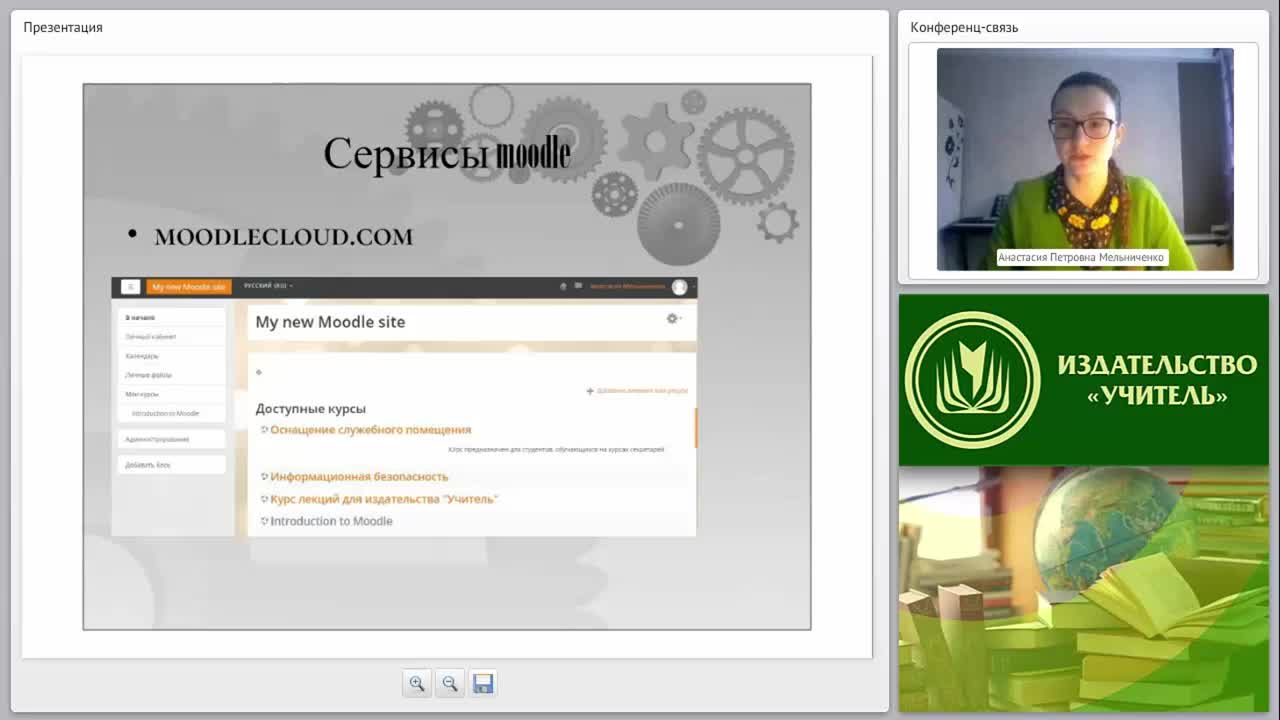
Task: Open the gear settings icon beside site title
Action: point(672,318)
